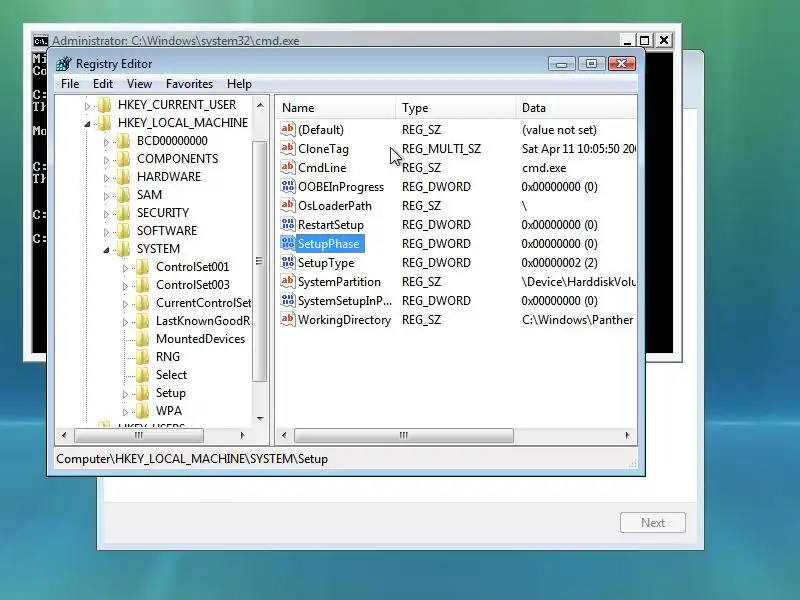Click the CmdLine string value icon

pos(288,167)
